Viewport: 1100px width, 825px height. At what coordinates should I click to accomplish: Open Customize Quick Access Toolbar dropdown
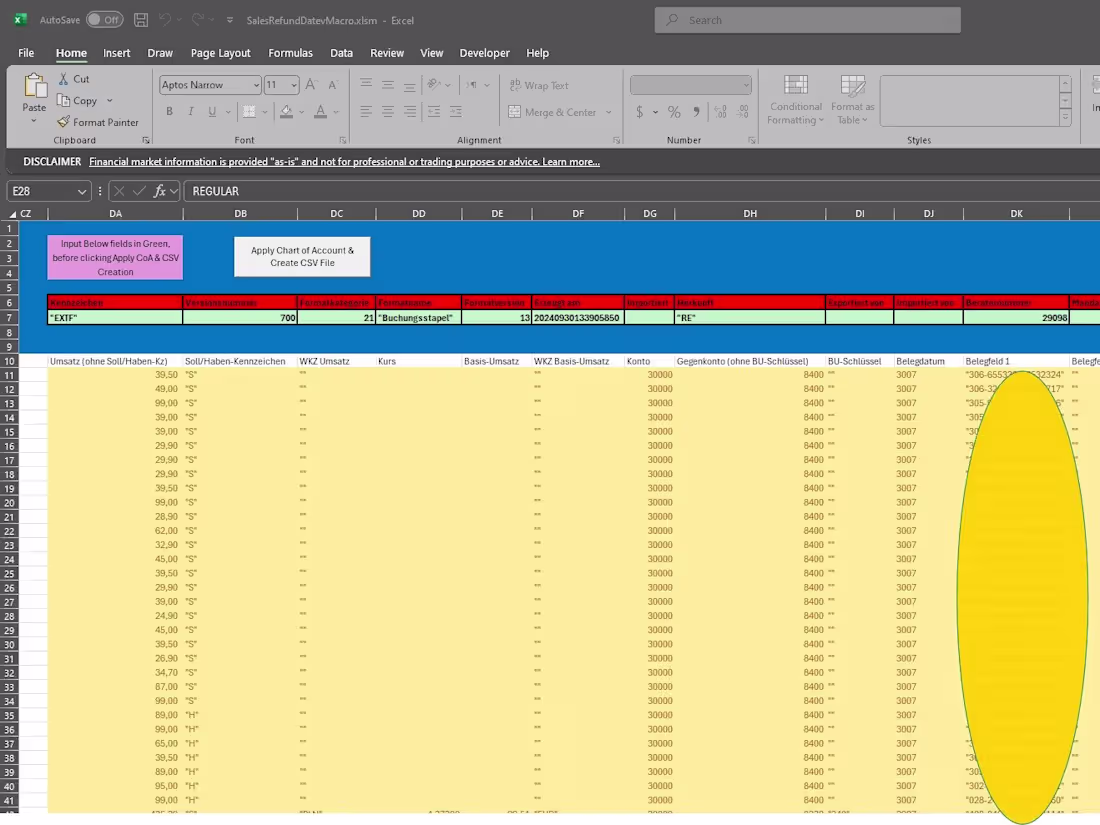(x=229, y=20)
